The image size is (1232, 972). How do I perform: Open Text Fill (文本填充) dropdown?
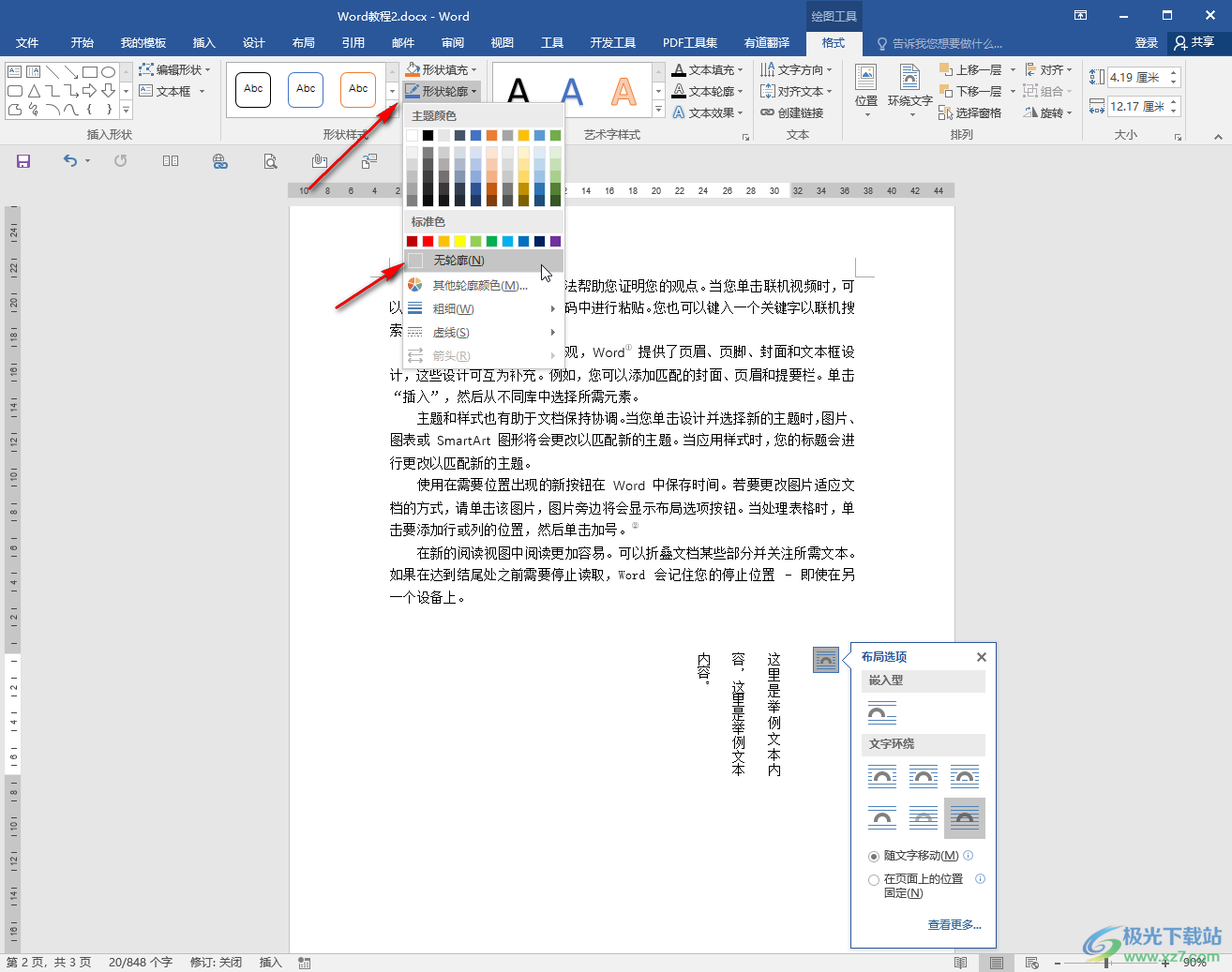coord(708,69)
